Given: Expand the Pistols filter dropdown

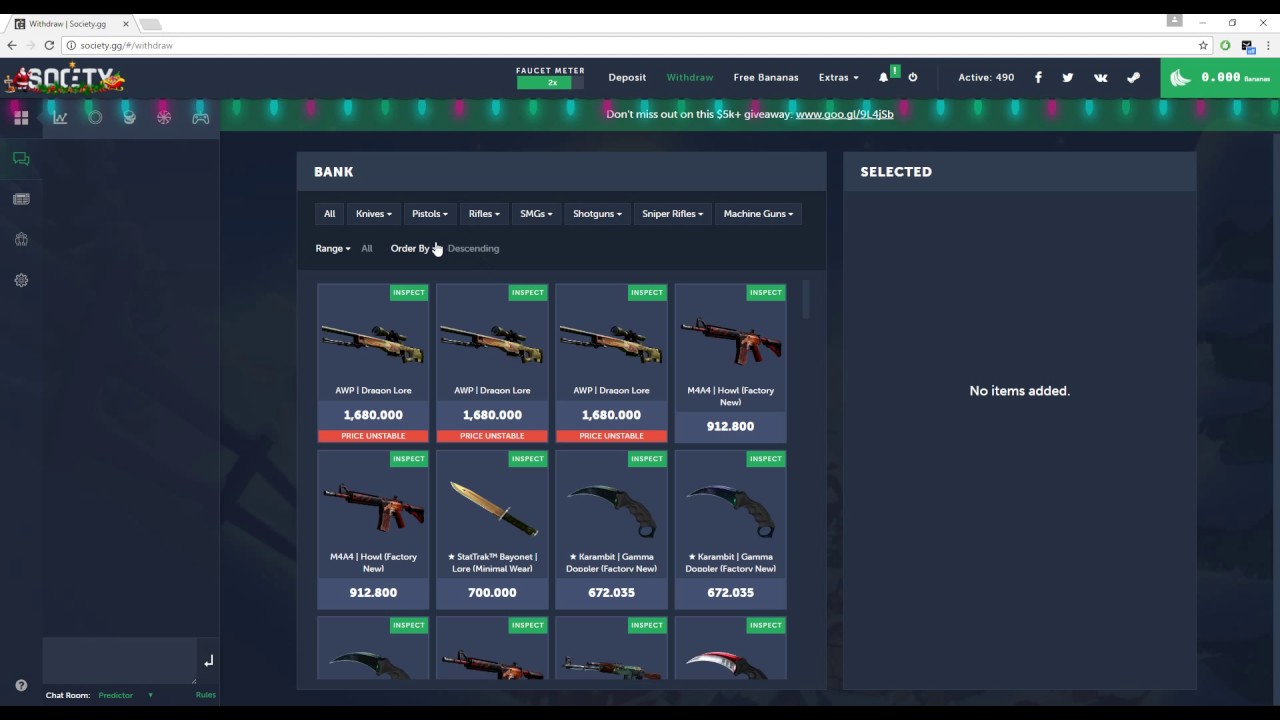Looking at the screenshot, I should click(430, 214).
